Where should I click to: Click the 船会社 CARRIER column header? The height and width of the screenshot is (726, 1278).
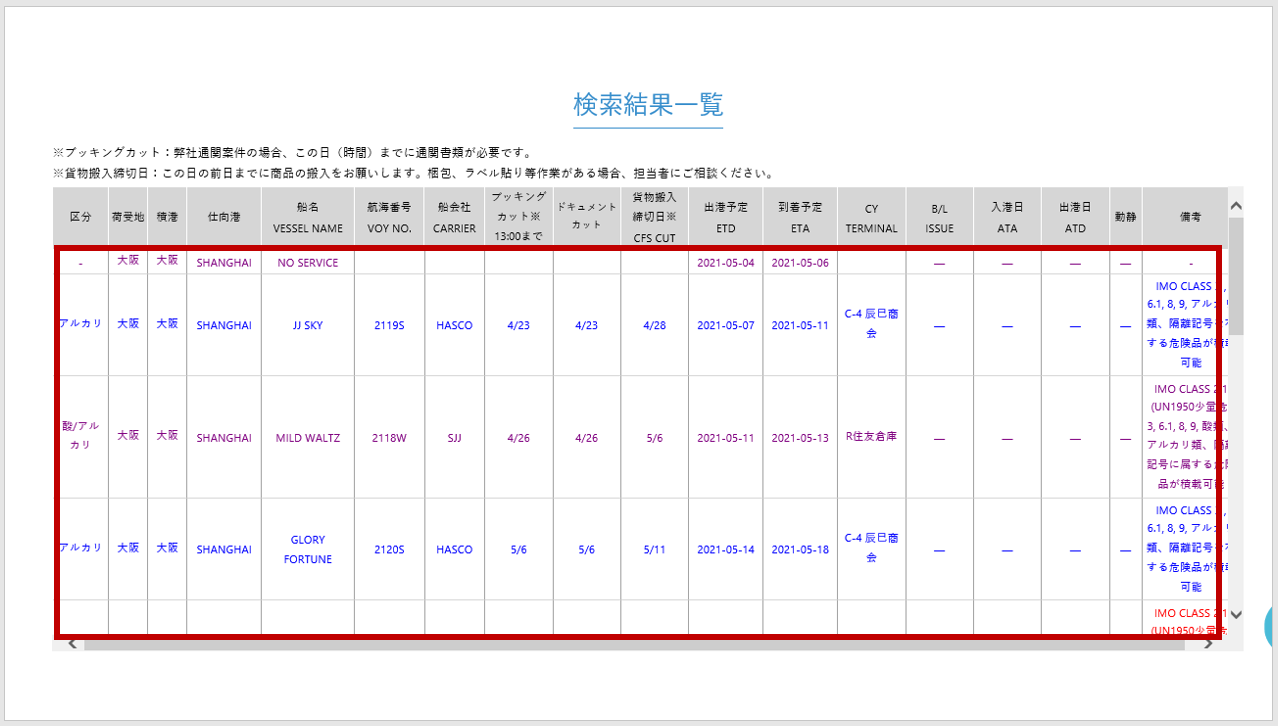tap(455, 216)
